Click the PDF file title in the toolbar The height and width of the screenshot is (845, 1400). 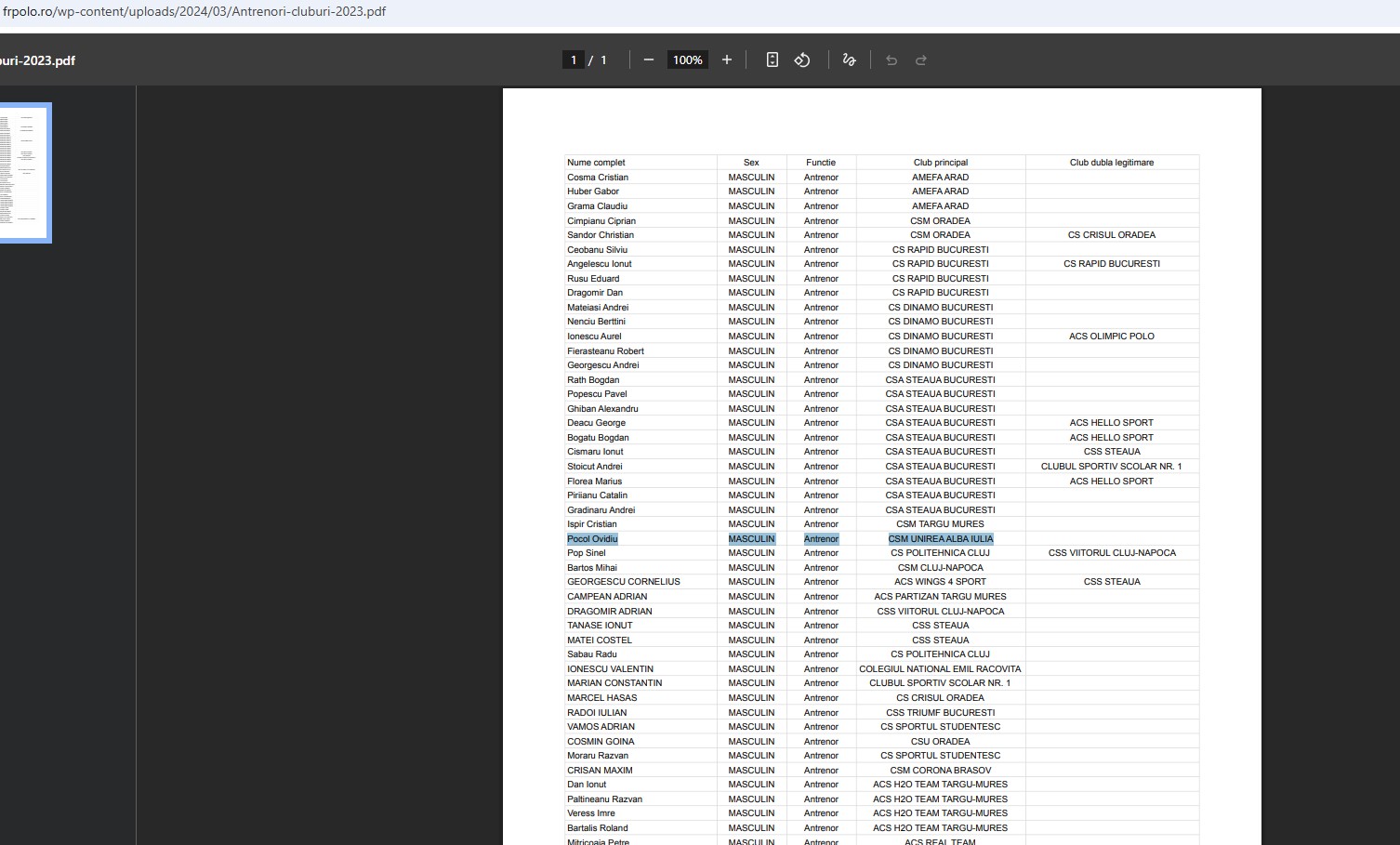tap(37, 60)
